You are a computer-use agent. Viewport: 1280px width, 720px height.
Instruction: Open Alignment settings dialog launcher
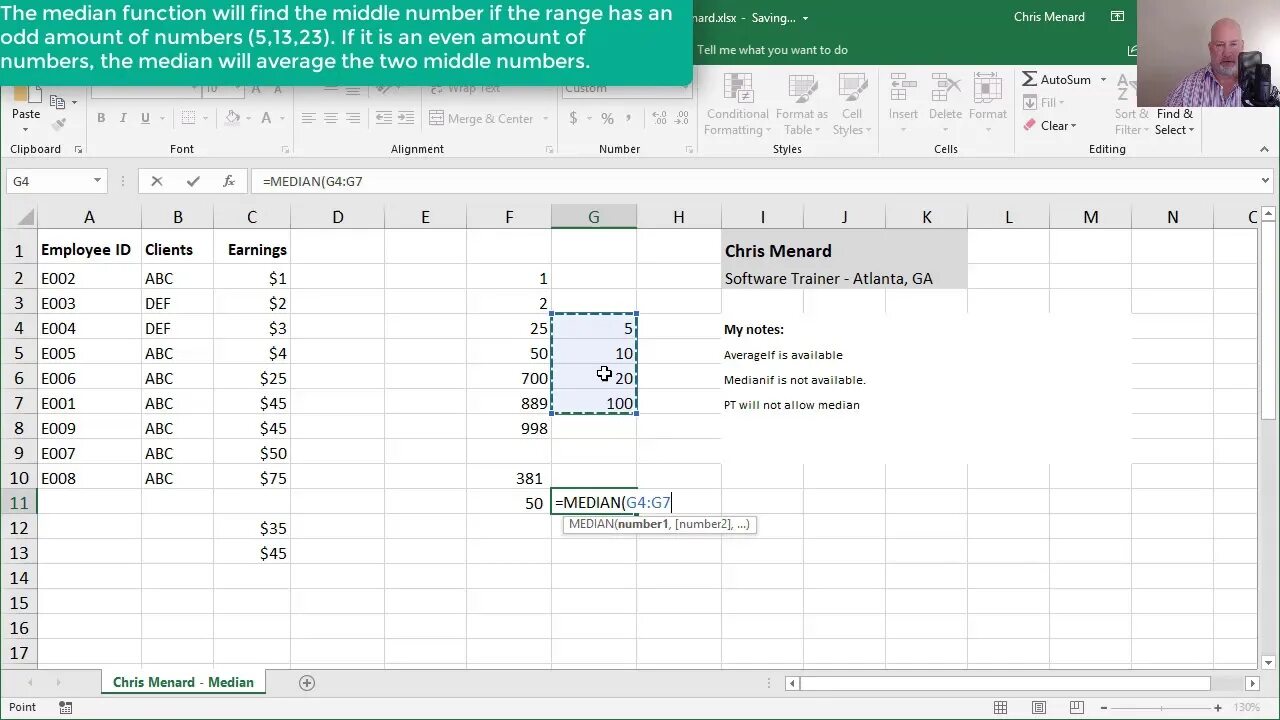[x=549, y=149]
